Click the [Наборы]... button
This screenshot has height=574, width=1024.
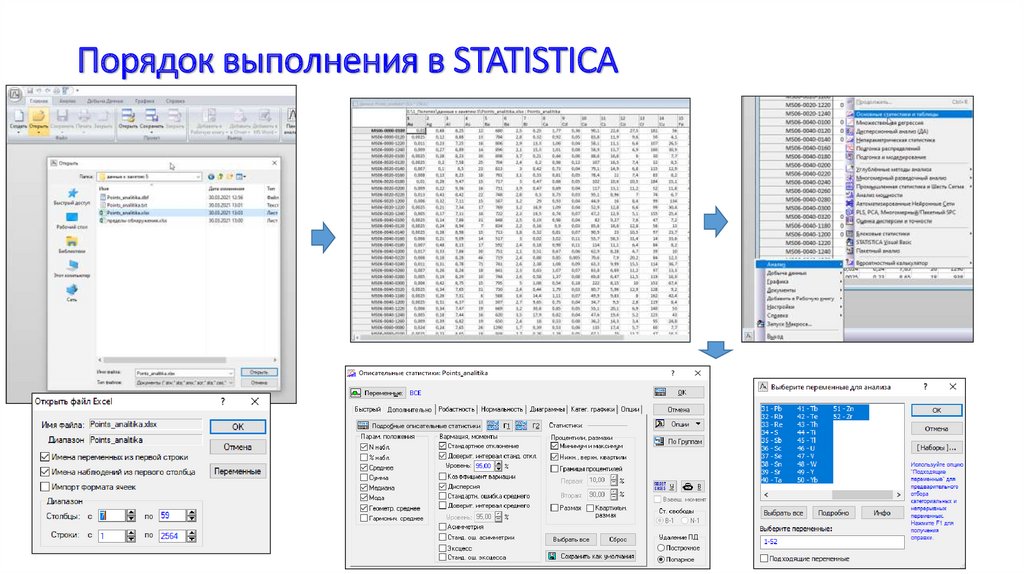point(936,447)
